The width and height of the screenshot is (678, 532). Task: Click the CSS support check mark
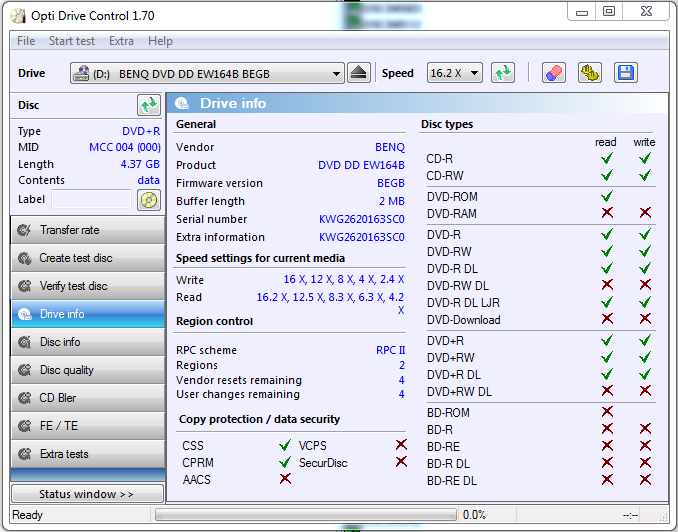point(285,445)
